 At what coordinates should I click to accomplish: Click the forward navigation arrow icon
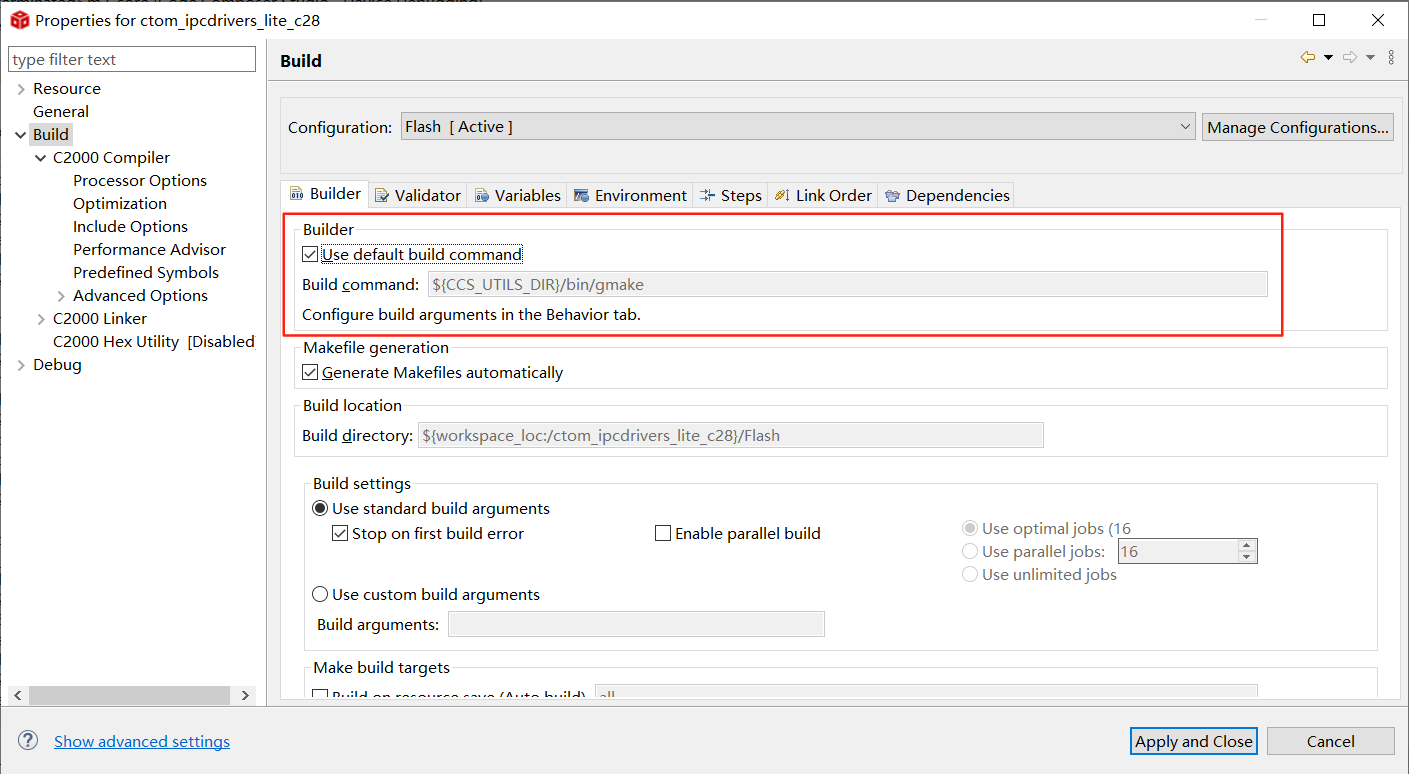click(1349, 58)
